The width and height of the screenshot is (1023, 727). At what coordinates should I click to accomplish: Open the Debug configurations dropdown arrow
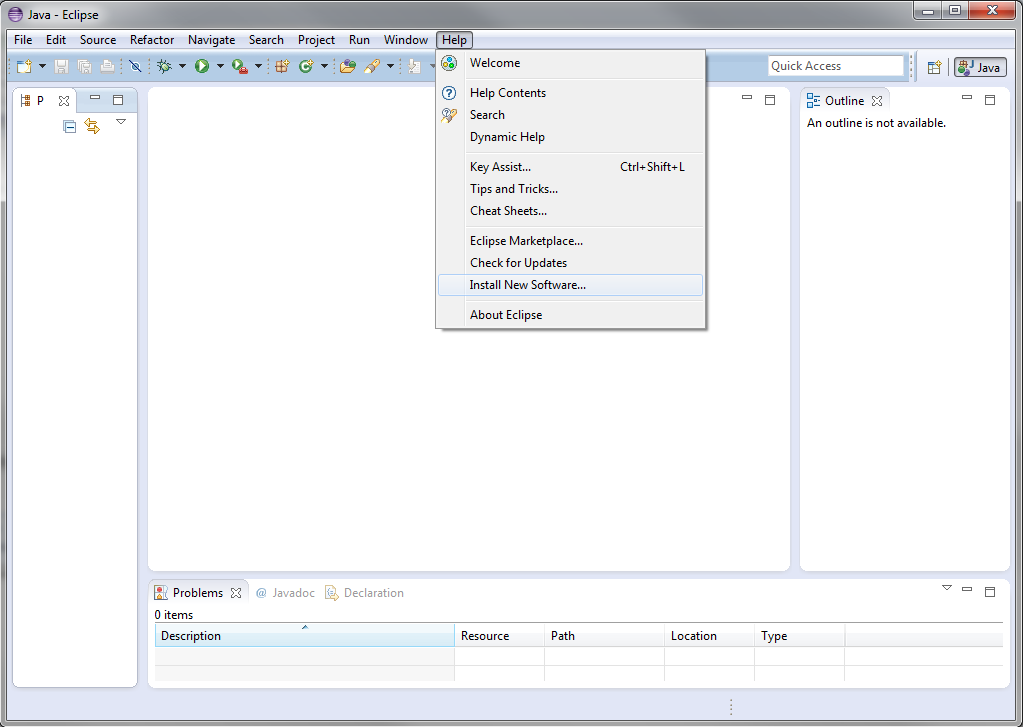pyautogui.click(x=183, y=66)
